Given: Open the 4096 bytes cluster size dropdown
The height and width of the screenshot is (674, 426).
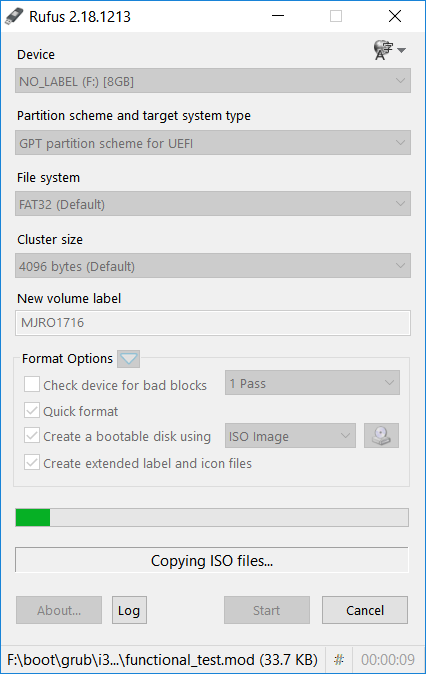Looking at the screenshot, I should [x=213, y=266].
